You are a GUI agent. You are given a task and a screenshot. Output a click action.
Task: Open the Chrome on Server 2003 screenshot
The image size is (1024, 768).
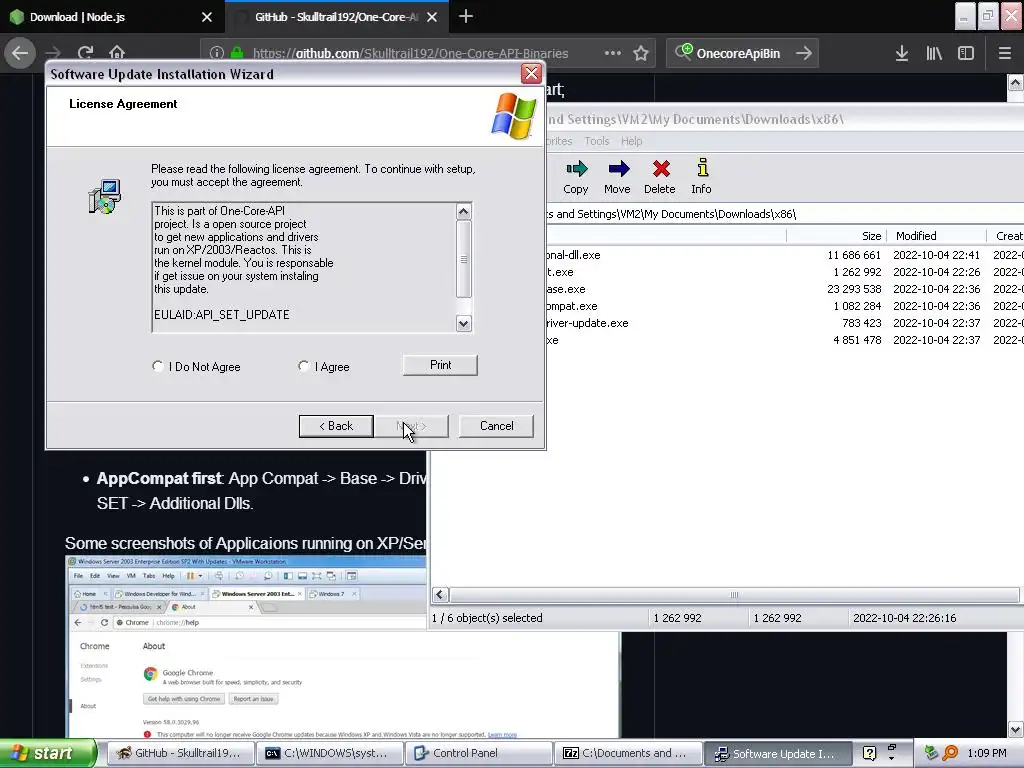coord(343,647)
